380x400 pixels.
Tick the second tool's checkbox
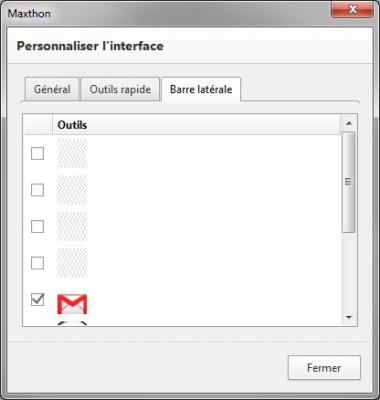pyautogui.click(x=37, y=190)
